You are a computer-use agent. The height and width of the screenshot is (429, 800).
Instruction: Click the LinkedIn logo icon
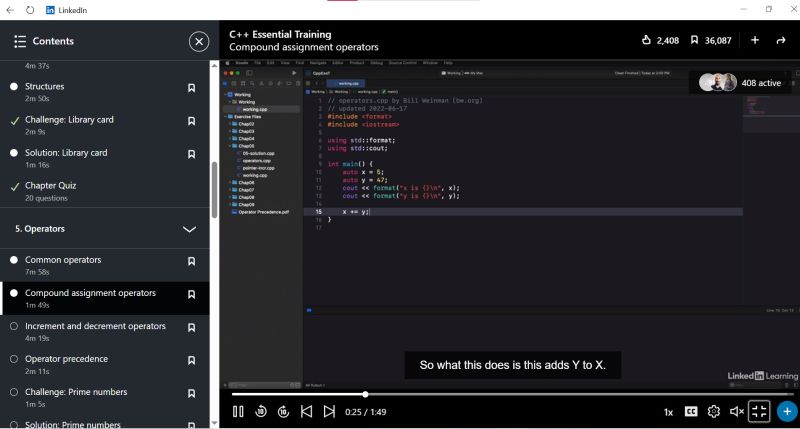[50, 10]
